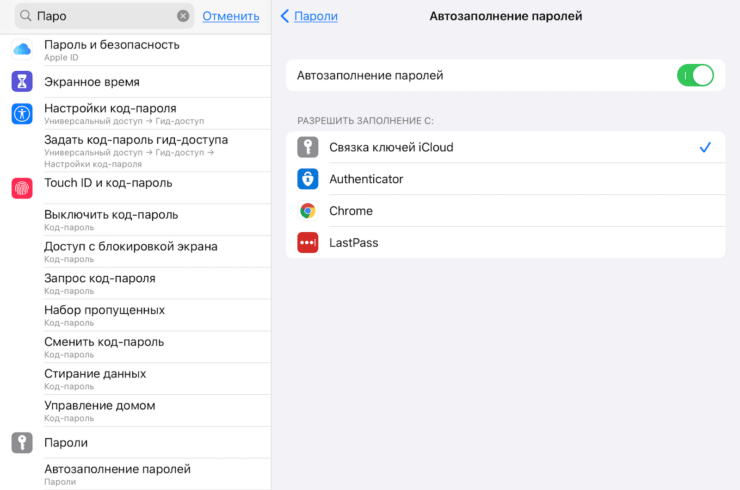The width and height of the screenshot is (740, 490).
Task: Select LastPass for password filling
Action: pos(505,243)
